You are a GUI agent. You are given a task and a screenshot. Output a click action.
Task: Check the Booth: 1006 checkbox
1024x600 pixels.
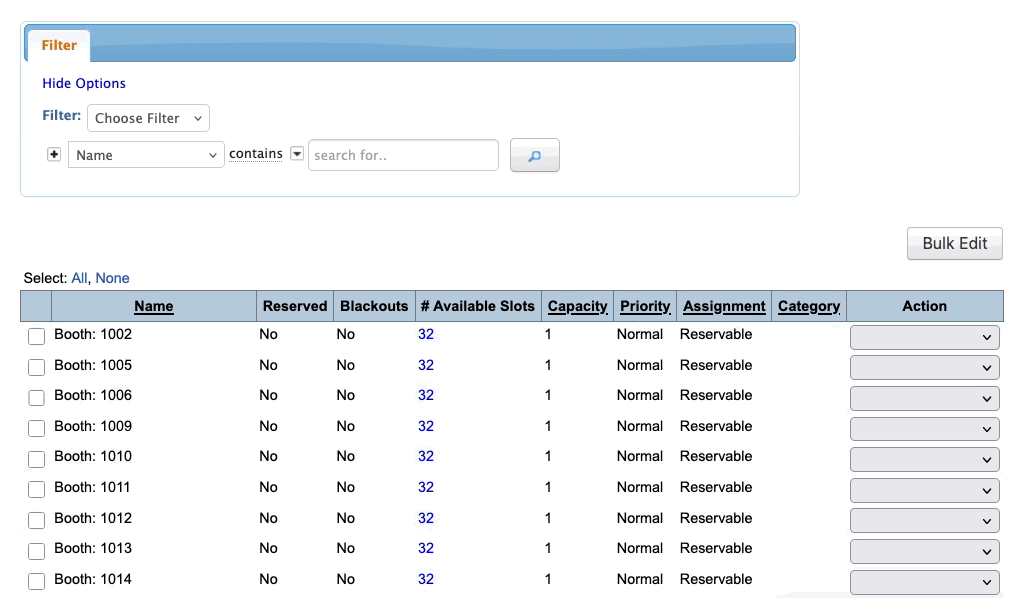point(37,398)
